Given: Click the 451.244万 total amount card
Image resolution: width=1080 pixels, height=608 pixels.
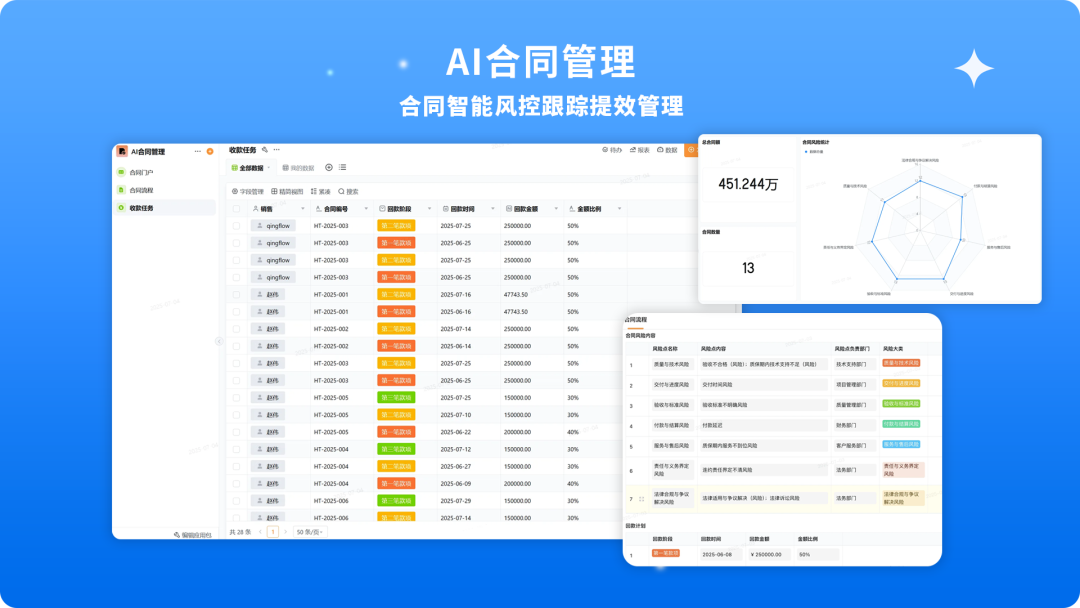Looking at the screenshot, I should tap(748, 184).
